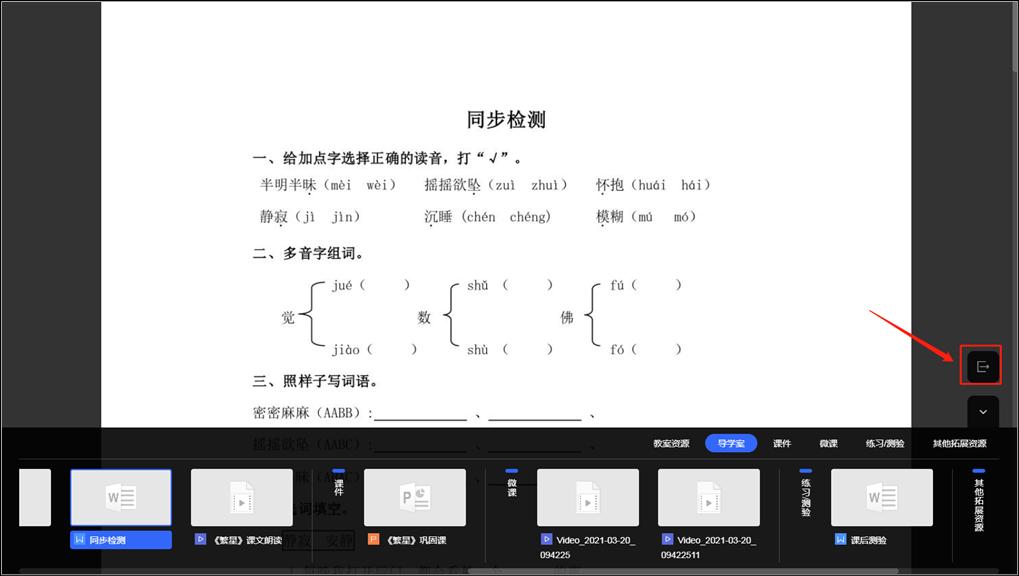Viewport: 1019px width, 576px height.
Task: Click the vertical 其他拓展资源 section label
Action: point(979,505)
